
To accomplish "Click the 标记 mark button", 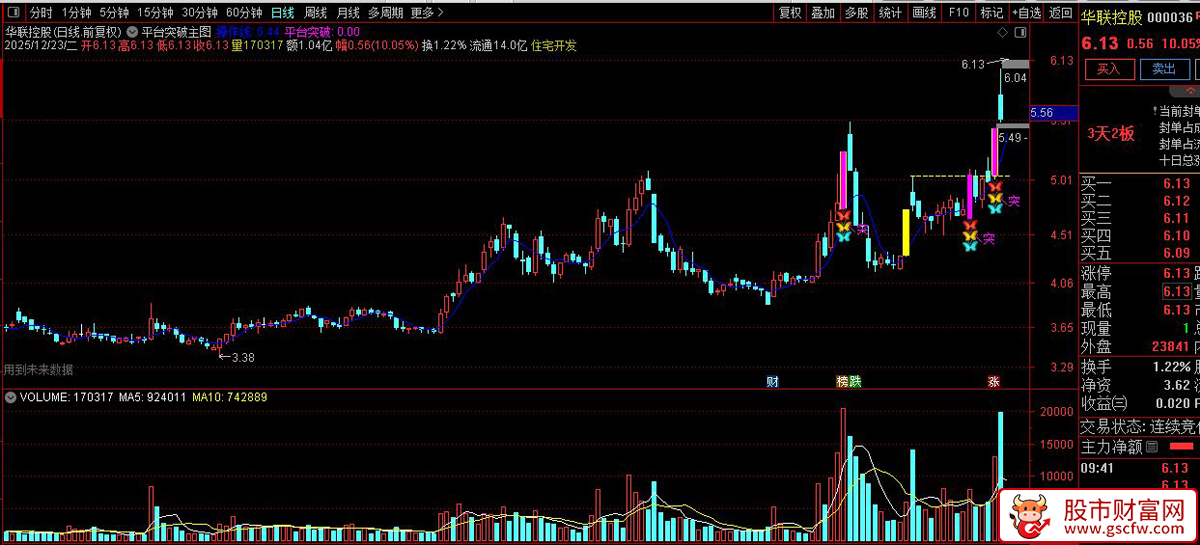I will coord(991,13).
